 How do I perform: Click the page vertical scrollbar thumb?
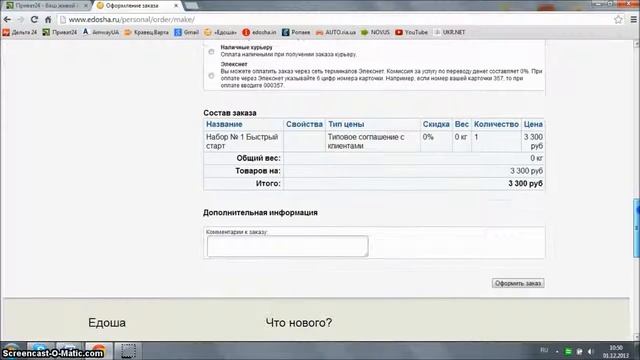point(636,228)
